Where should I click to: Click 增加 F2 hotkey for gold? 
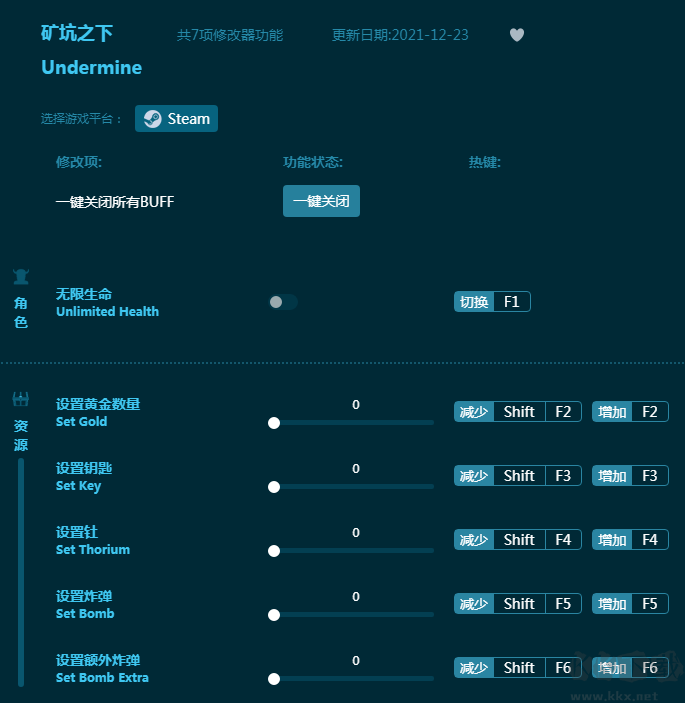(x=630, y=412)
